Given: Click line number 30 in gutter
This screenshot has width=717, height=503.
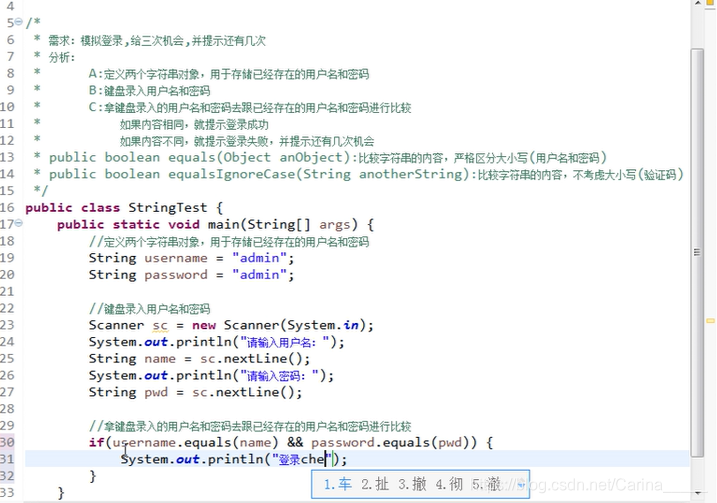Looking at the screenshot, I should pos(7,442).
